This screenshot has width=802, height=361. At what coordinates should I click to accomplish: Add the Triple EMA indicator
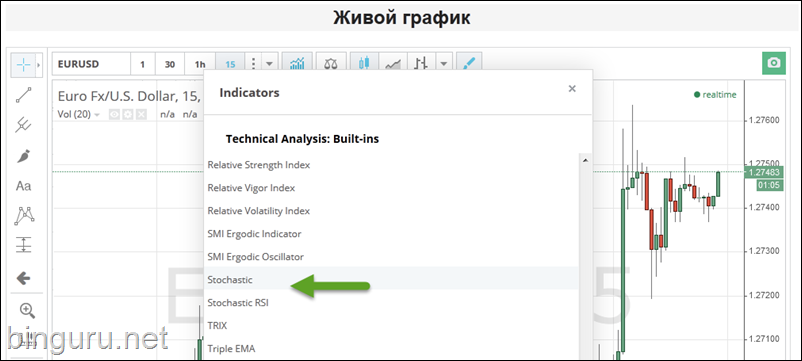pyautogui.click(x=391, y=349)
